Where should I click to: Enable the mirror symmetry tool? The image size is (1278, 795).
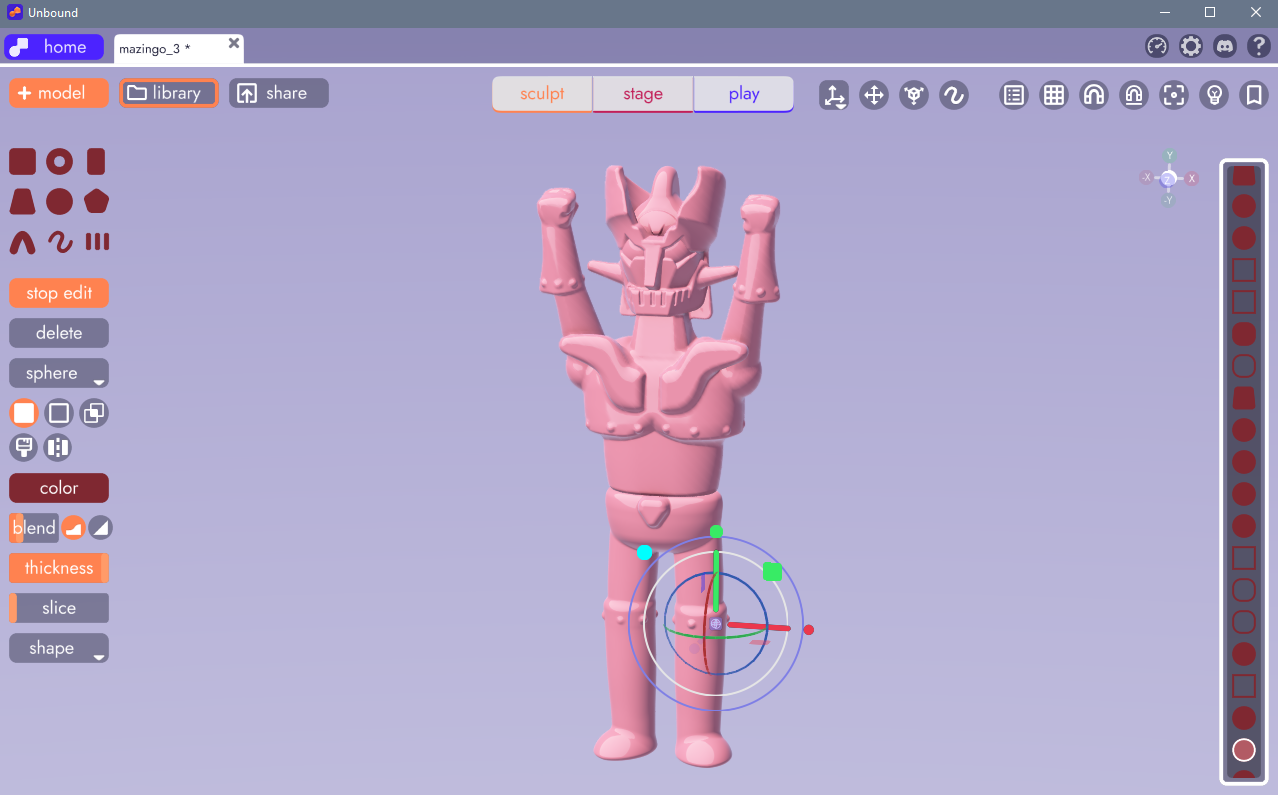(58, 448)
